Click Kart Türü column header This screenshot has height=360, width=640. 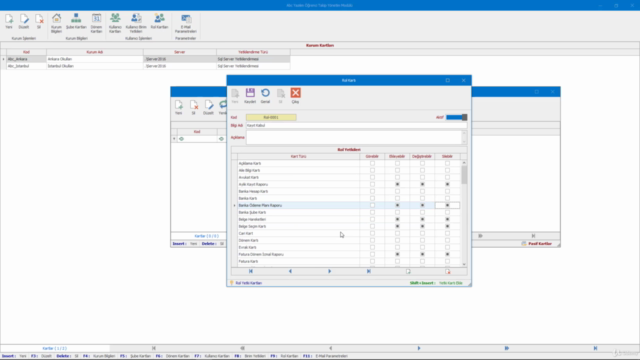[298, 156]
